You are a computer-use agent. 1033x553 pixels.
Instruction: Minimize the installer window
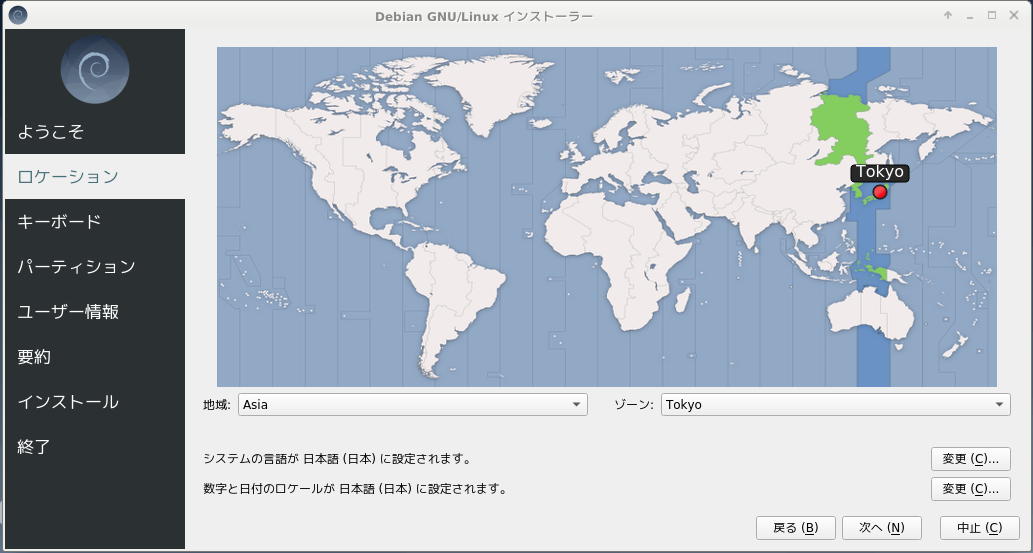tap(970, 16)
